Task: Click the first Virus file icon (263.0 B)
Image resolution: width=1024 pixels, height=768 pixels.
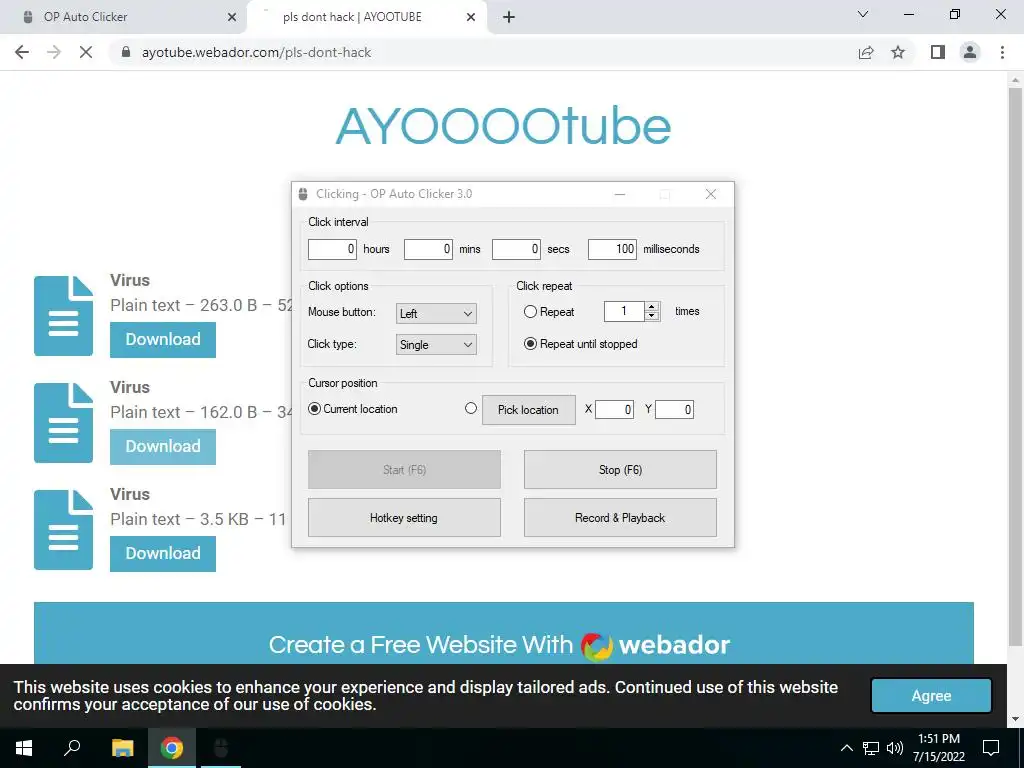Action: pyautogui.click(x=63, y=316)
